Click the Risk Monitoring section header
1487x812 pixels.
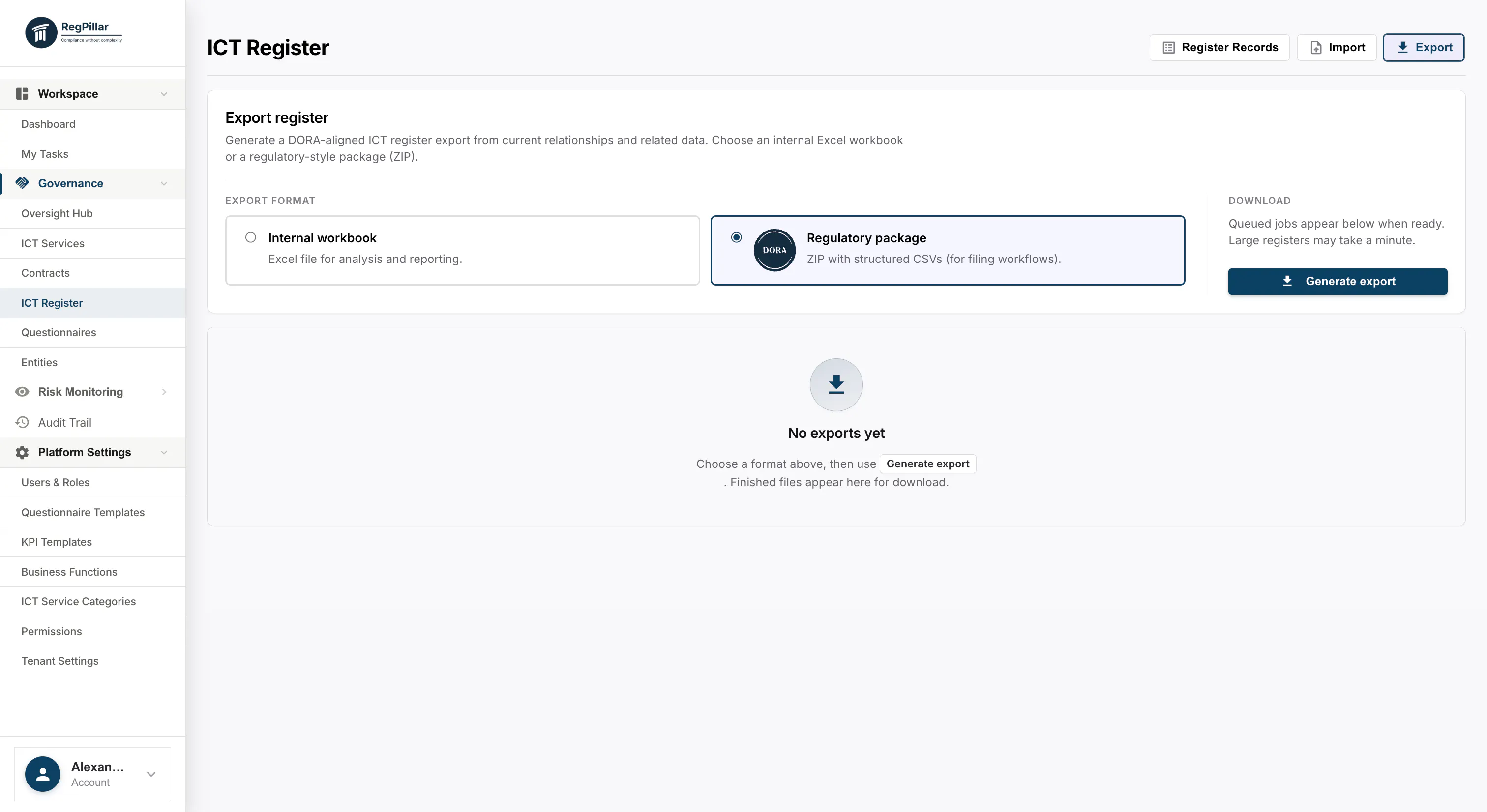click(93, 392)
